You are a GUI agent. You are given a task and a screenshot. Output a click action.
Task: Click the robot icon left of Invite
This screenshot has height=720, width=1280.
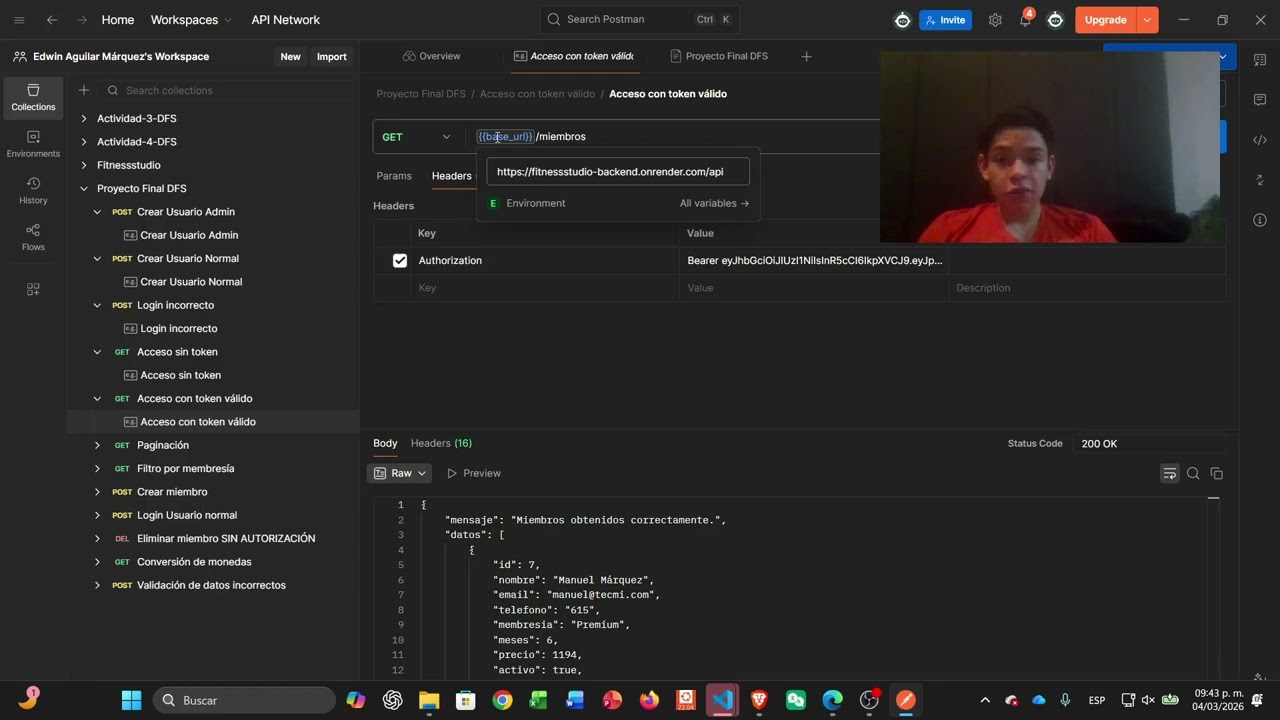tap(903, 20)
